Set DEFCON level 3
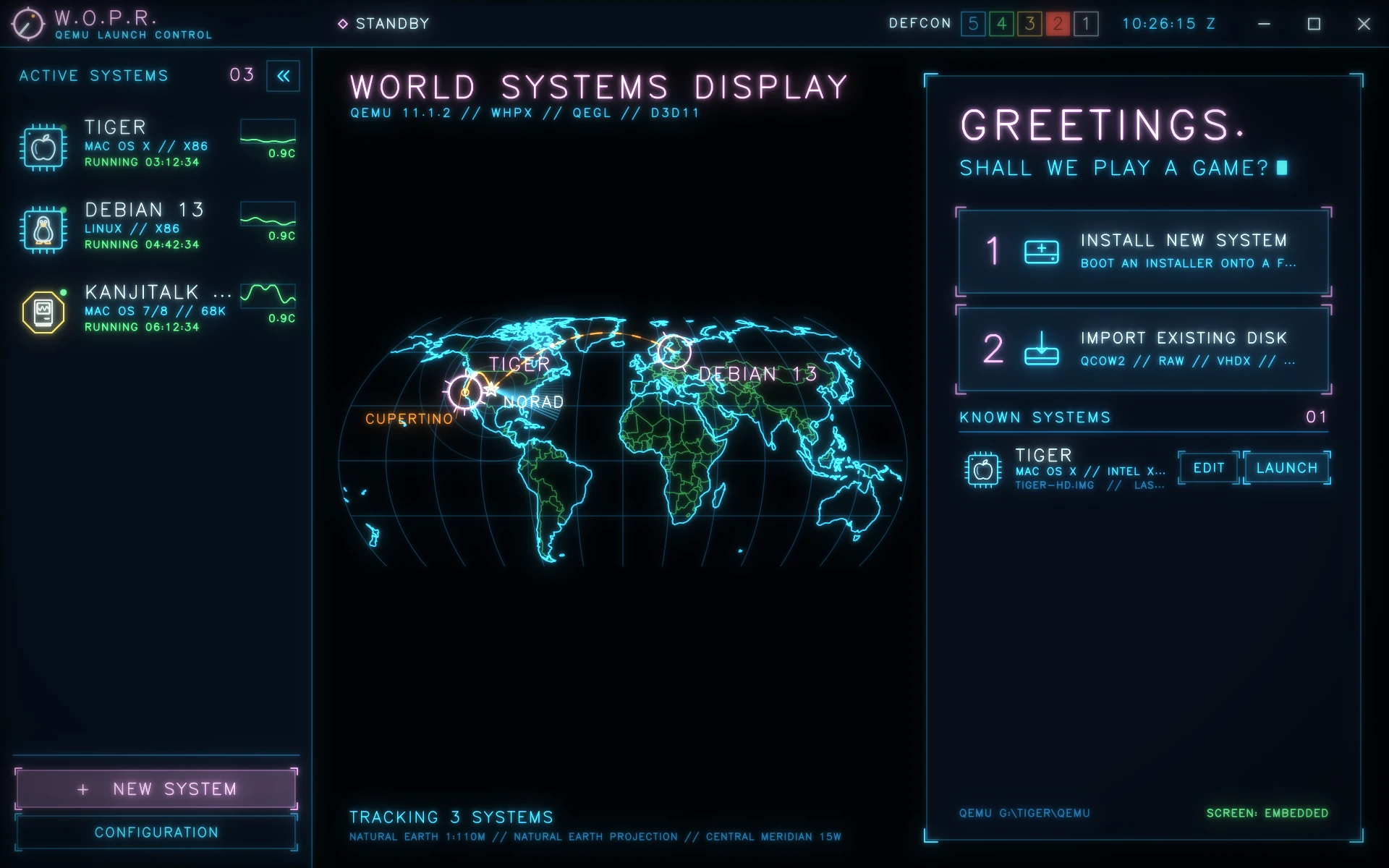This screenshot has height=868, width=1389. 1029,24
